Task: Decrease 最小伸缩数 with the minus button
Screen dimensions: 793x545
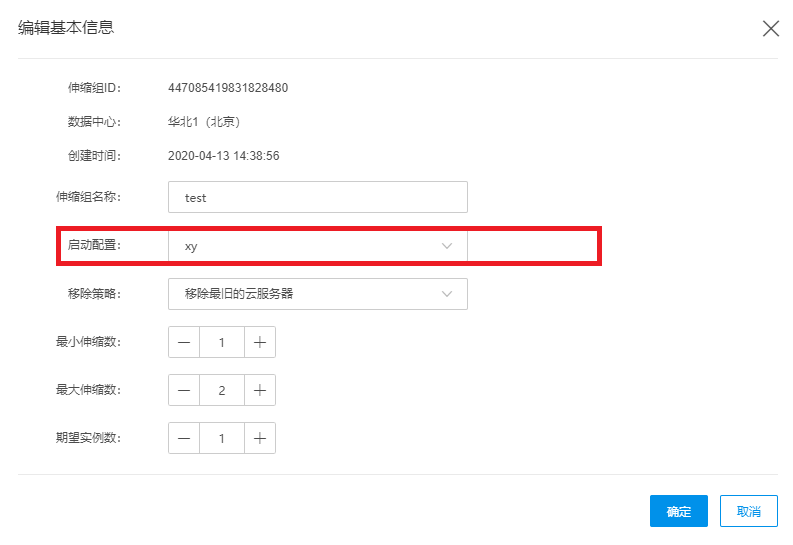Action: (184, 342)
